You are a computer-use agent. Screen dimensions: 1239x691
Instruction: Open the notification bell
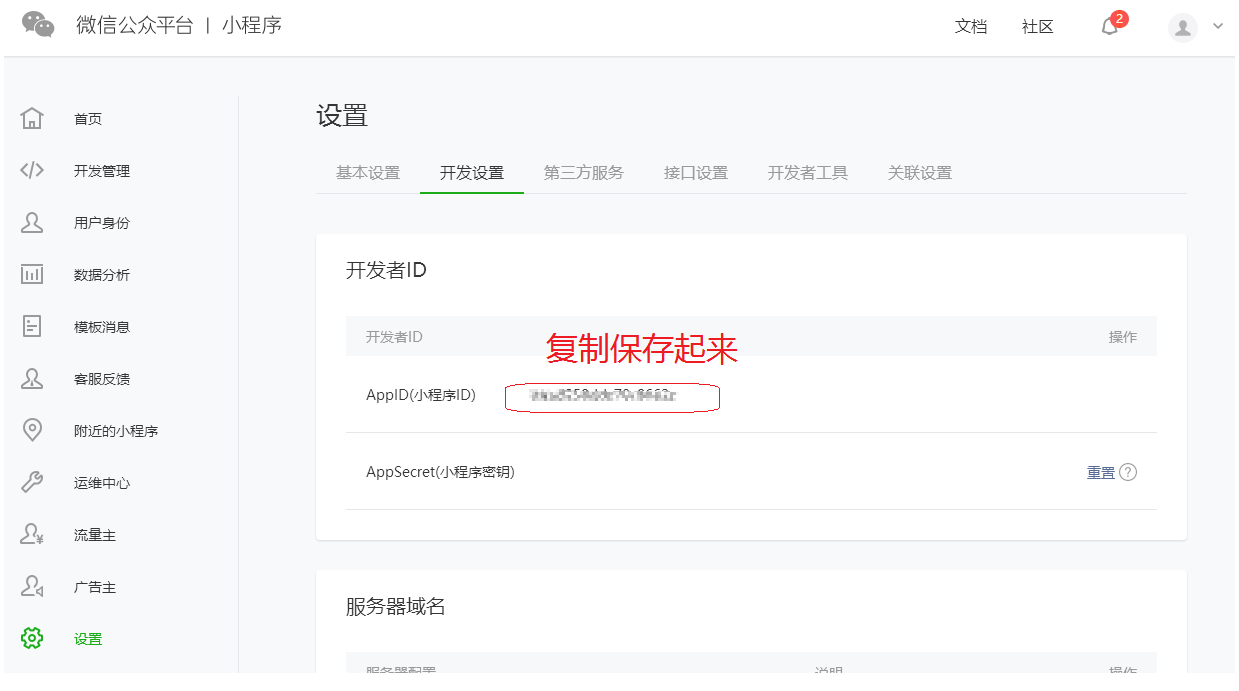pos(1109,27)
